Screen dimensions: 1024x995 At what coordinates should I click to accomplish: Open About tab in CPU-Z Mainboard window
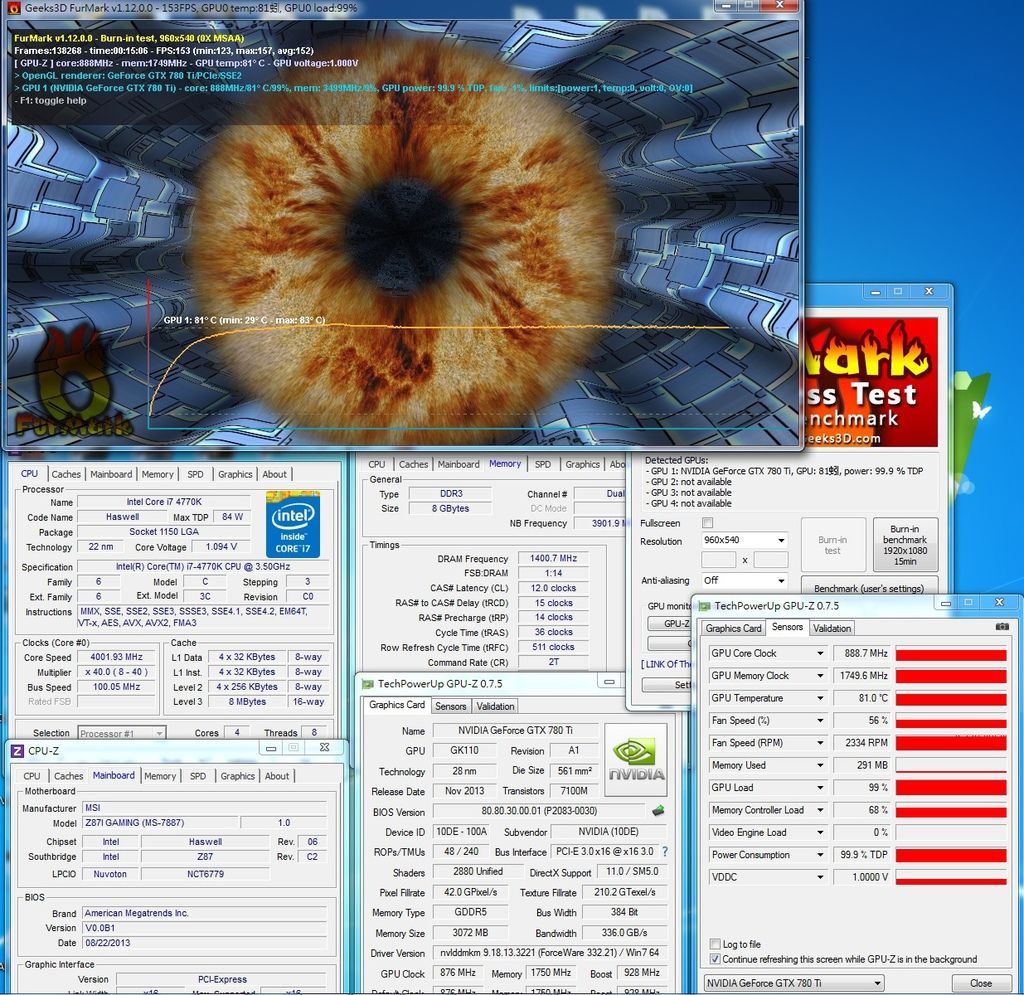click(x=277, y=776)
